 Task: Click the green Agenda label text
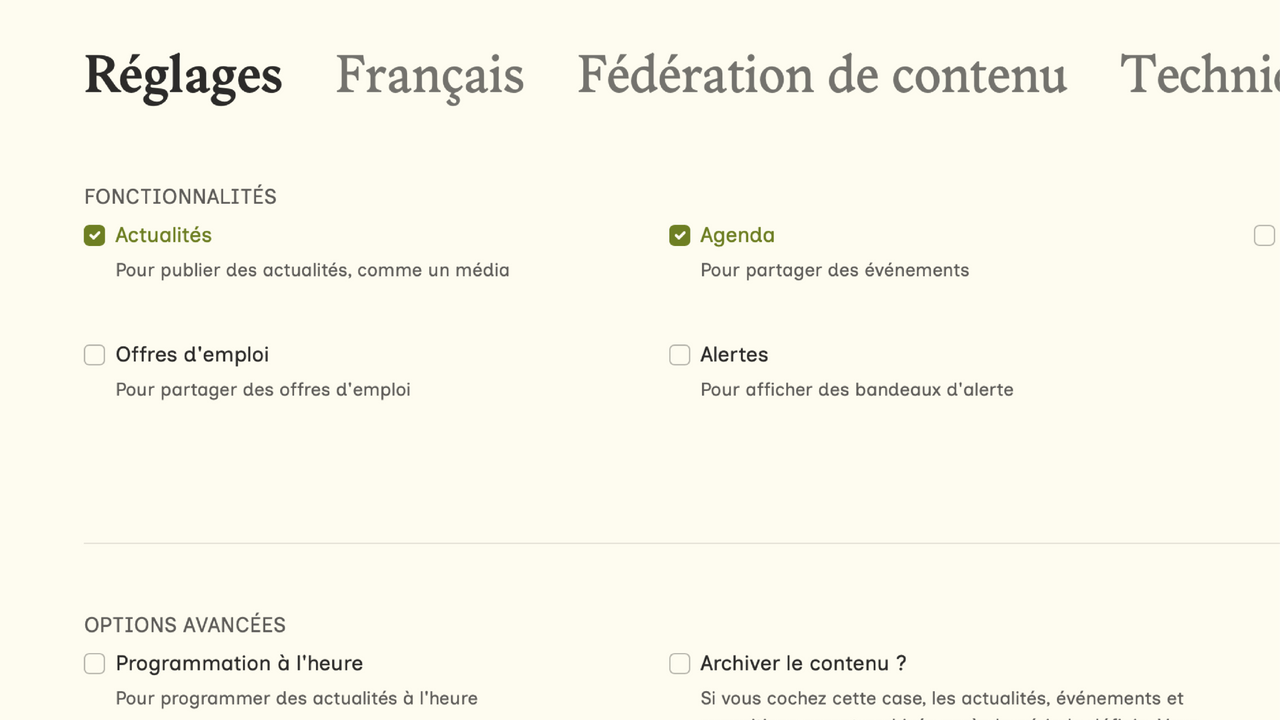tap(737, 235)
